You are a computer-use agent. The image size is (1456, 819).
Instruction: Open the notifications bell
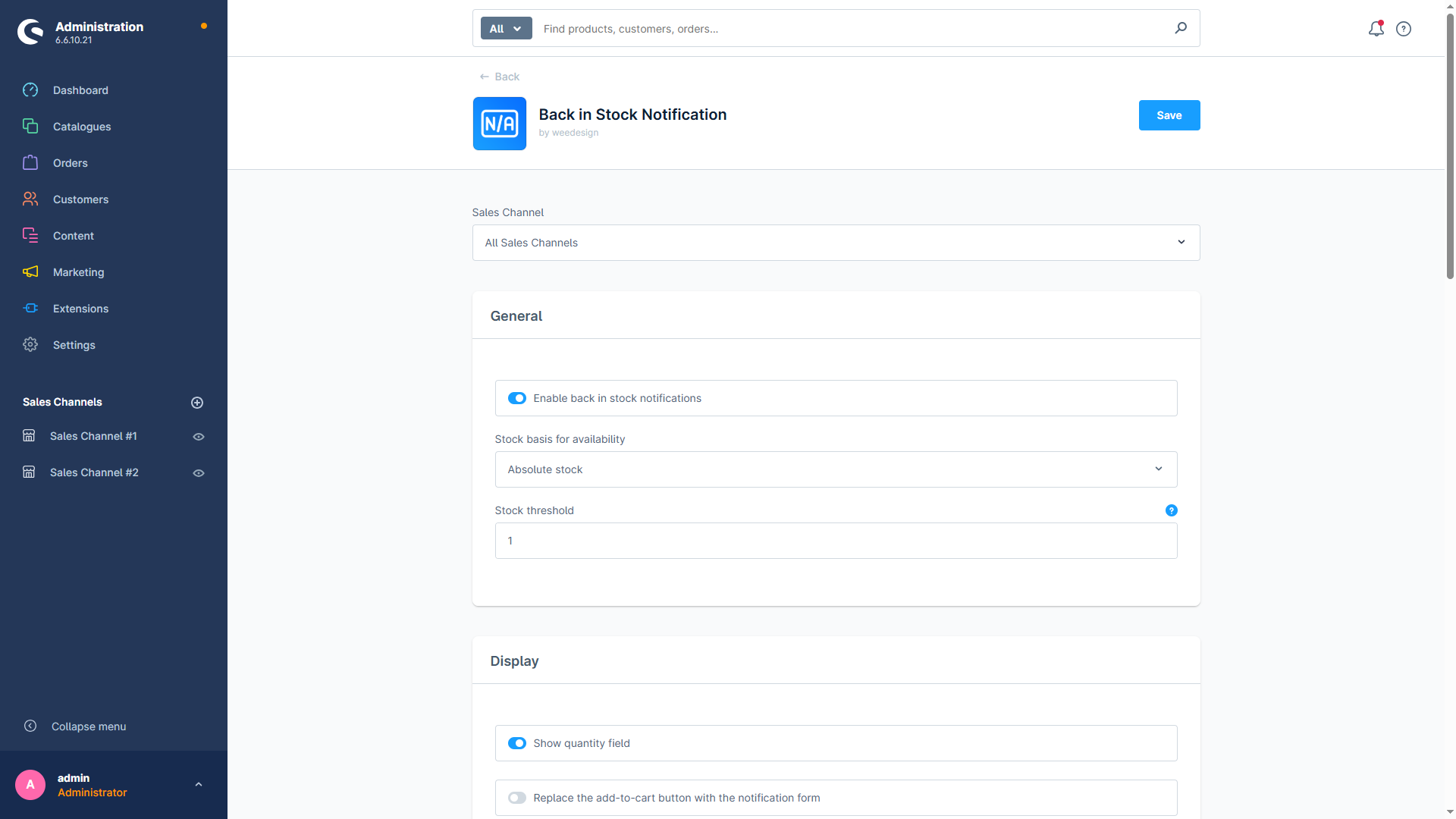point(1376,29)
